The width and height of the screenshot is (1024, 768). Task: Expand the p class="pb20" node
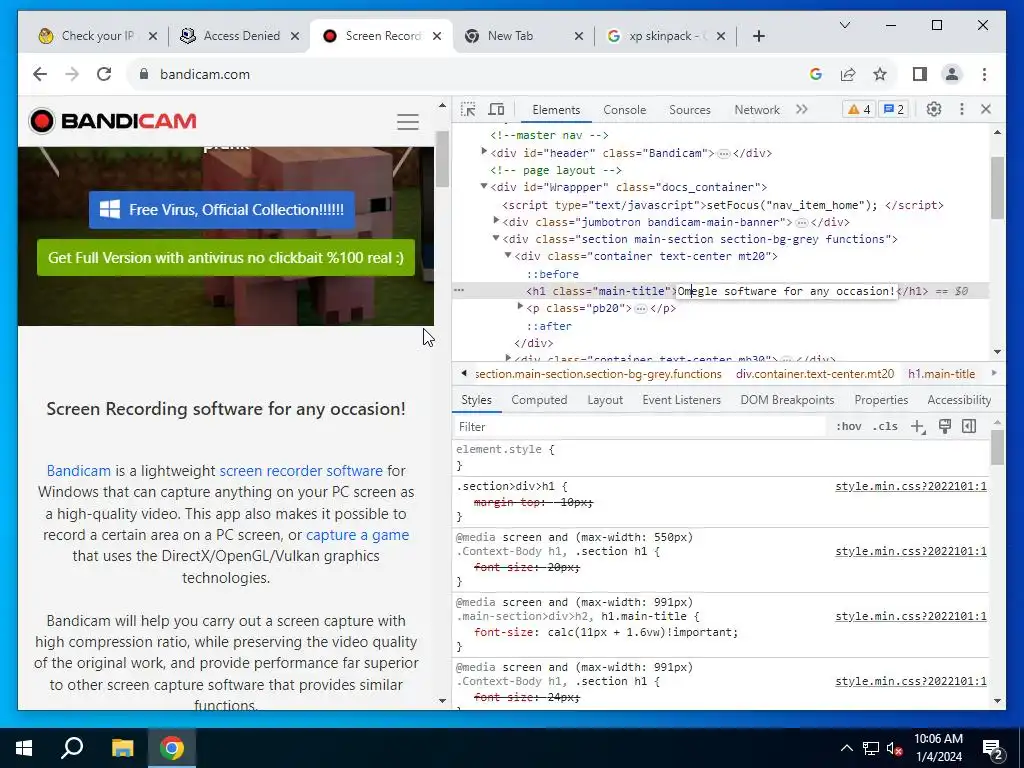click(x=520, y=307)
